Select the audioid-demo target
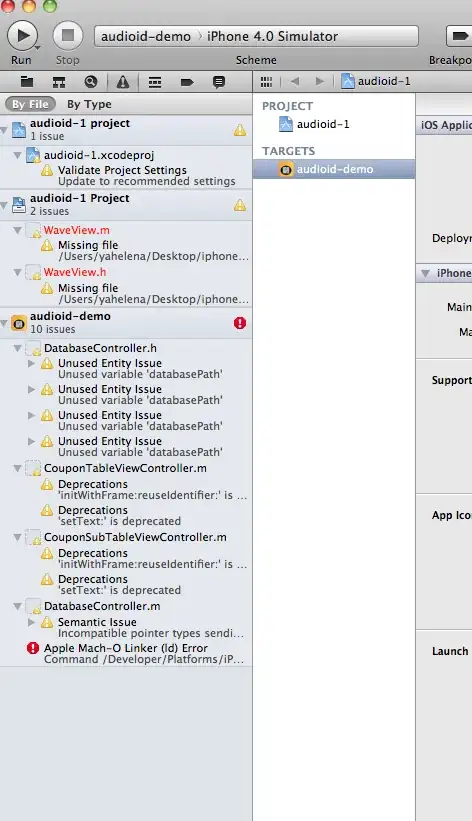Screen dimensions: 472x821 (334, 169)
